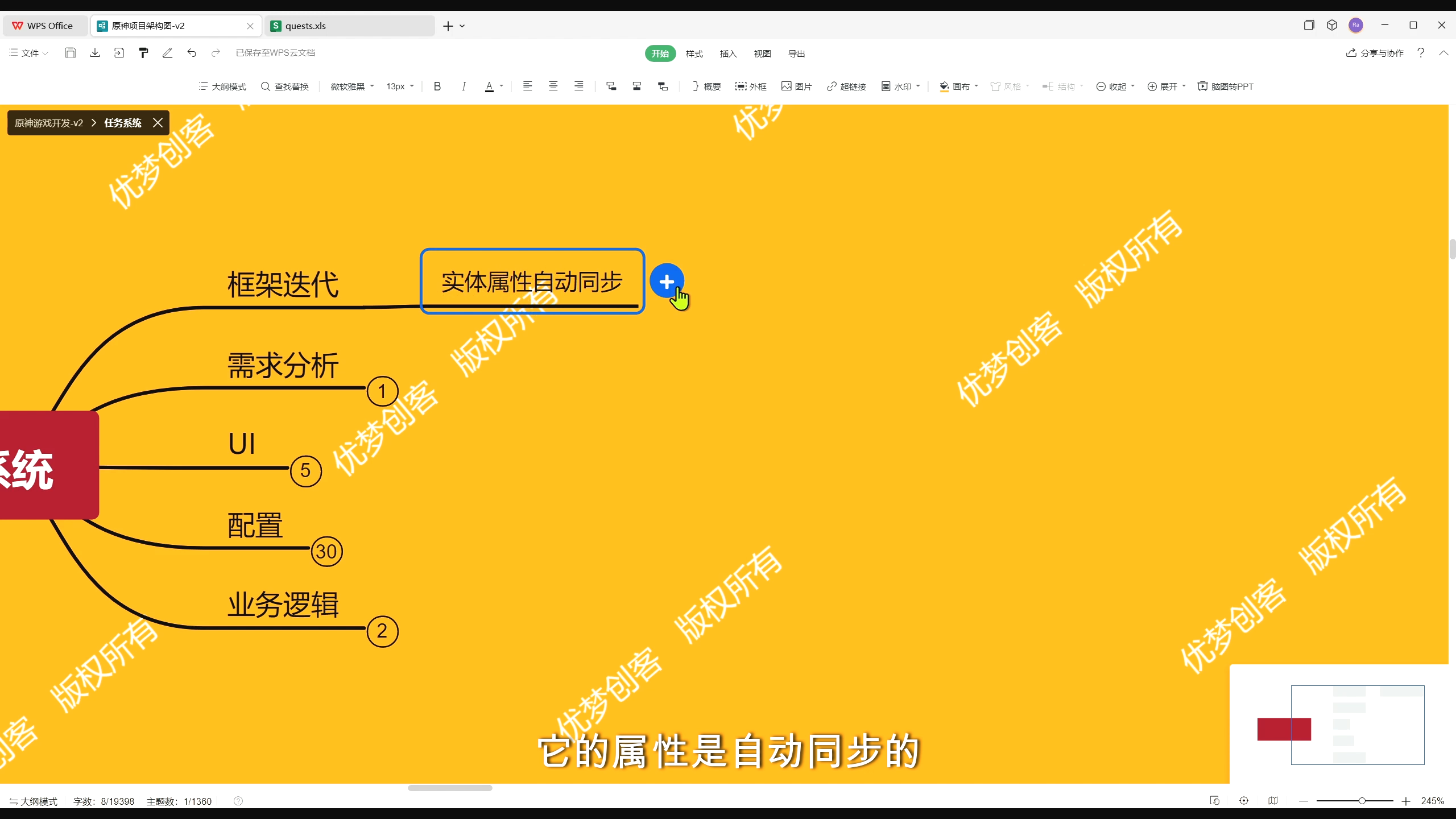This screenshot has height=819, width=1456.
Task: Click the undo arrow icon
Action: coord(192,53)
